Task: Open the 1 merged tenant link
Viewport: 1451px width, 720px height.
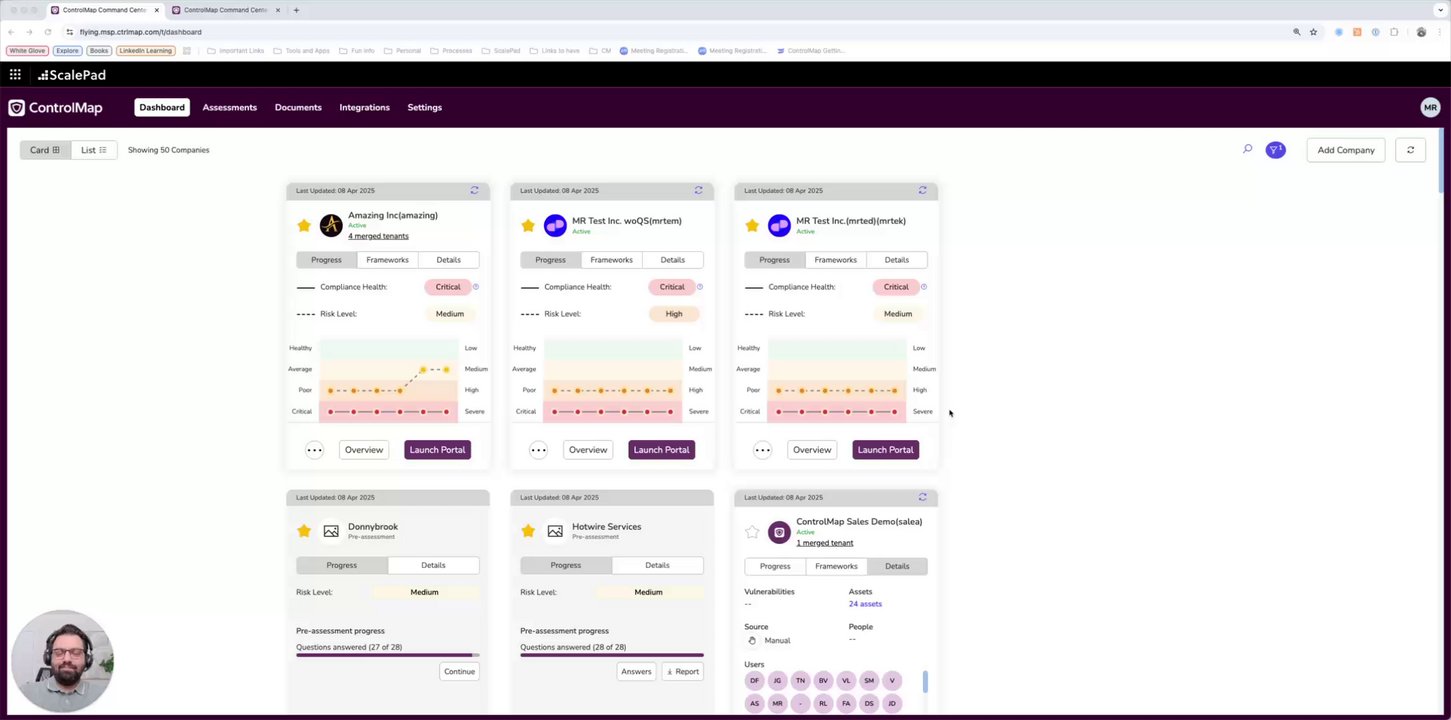Action: [x=825, y=543]
